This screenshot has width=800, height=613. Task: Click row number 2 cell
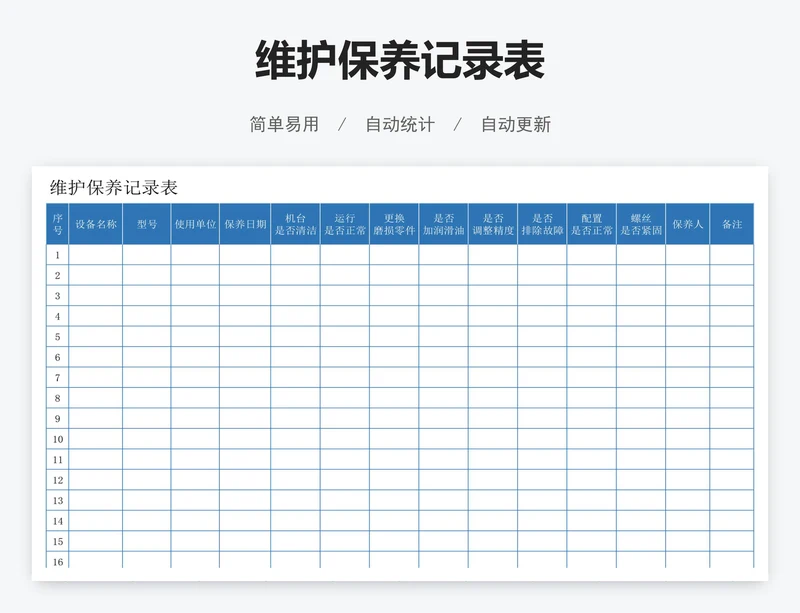[x=58, y=275]
